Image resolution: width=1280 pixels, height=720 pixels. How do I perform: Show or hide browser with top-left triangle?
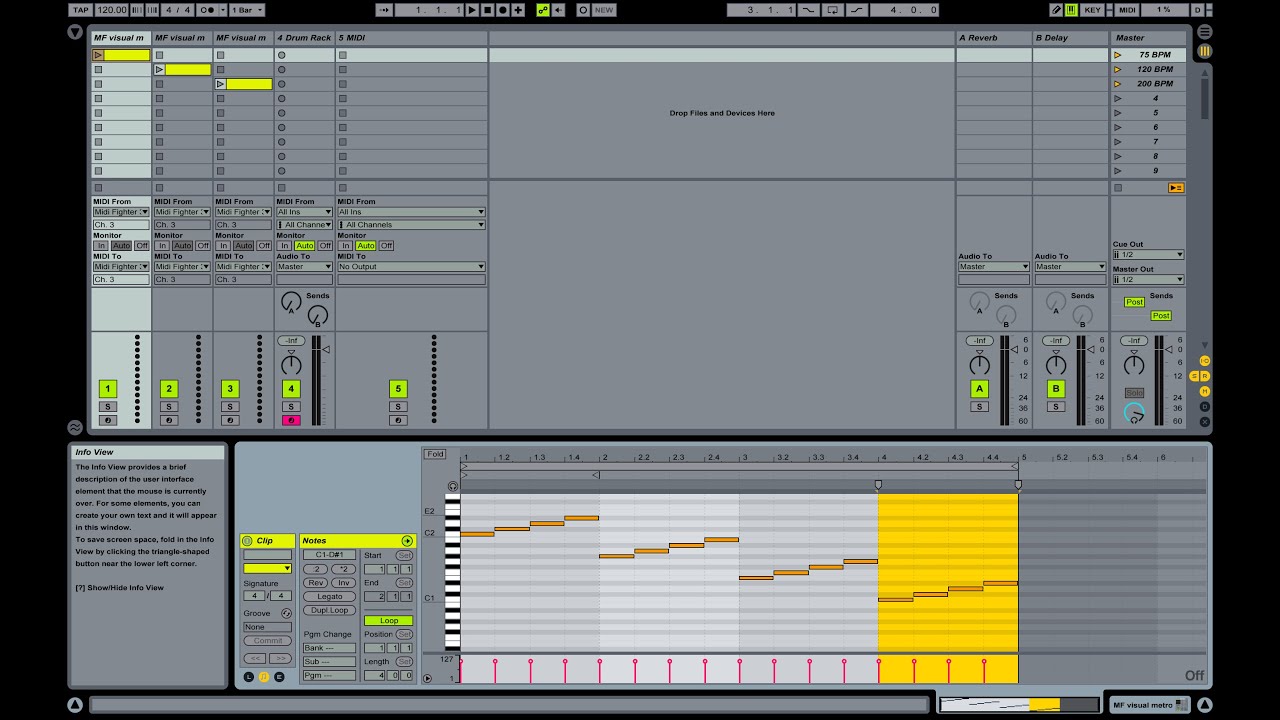[75, 32]
